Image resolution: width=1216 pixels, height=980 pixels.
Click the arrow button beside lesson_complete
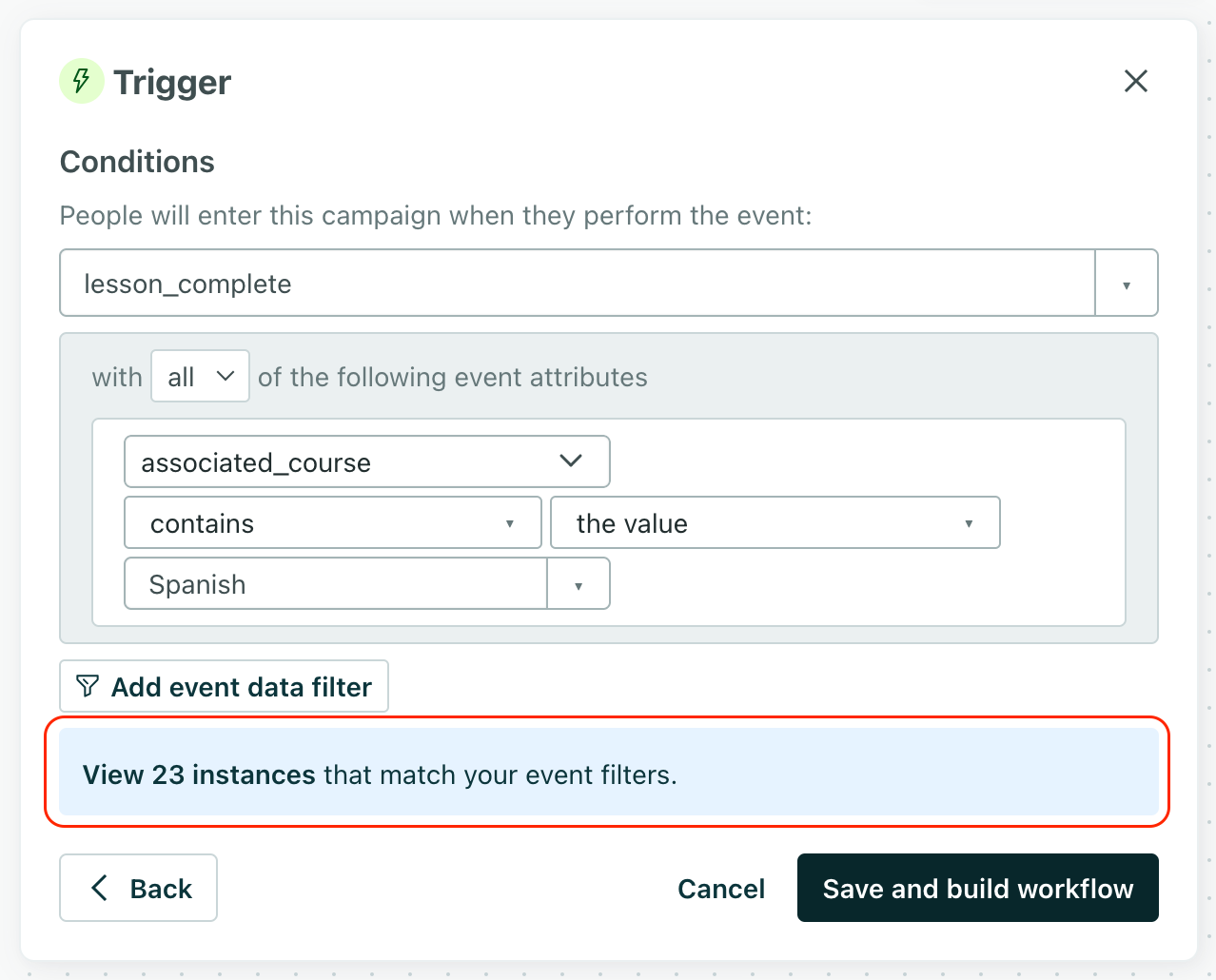[1127, 284]
